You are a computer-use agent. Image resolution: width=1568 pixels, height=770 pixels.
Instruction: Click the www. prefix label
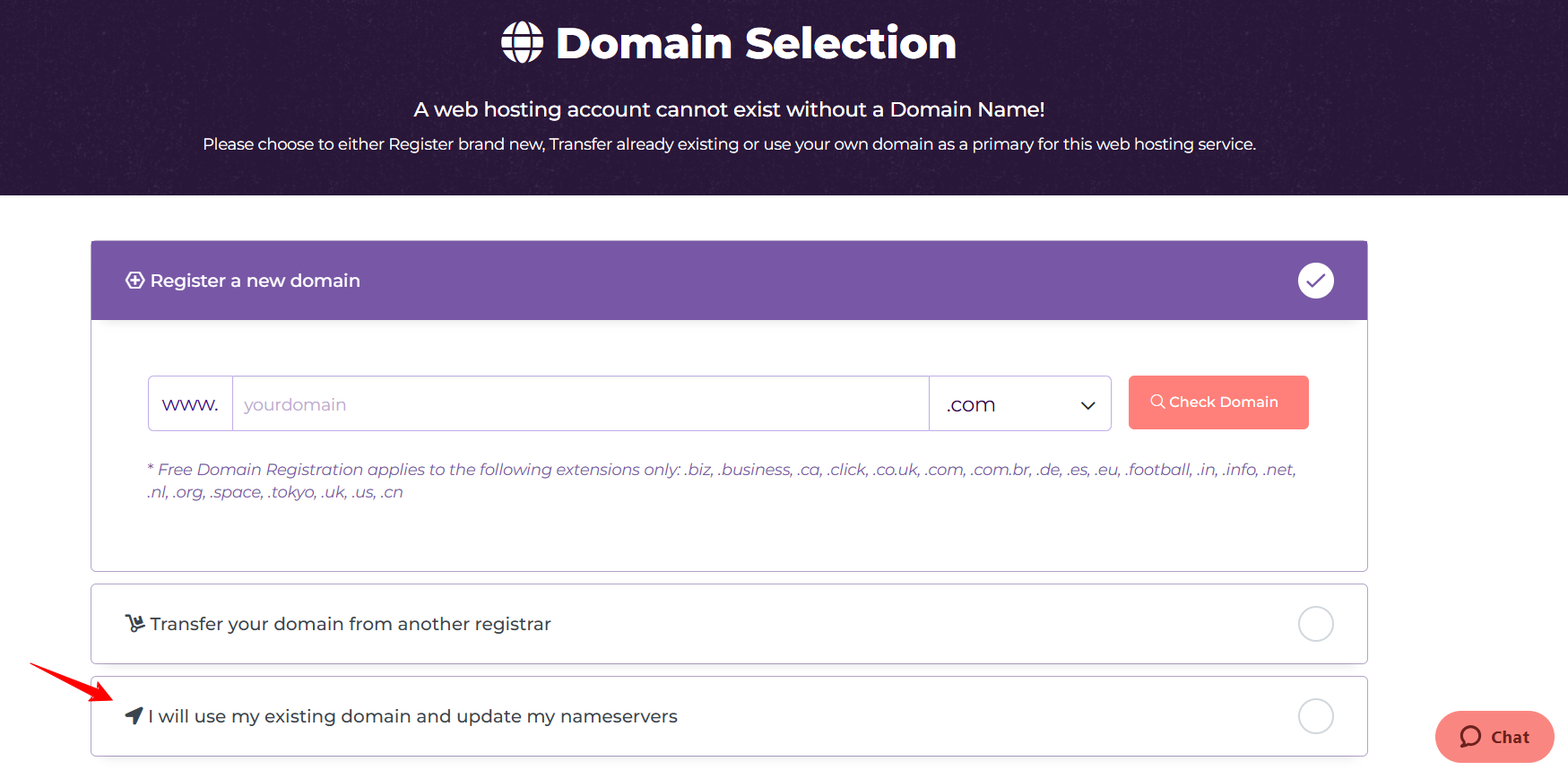pyautogui.click(x=190, y=404)
